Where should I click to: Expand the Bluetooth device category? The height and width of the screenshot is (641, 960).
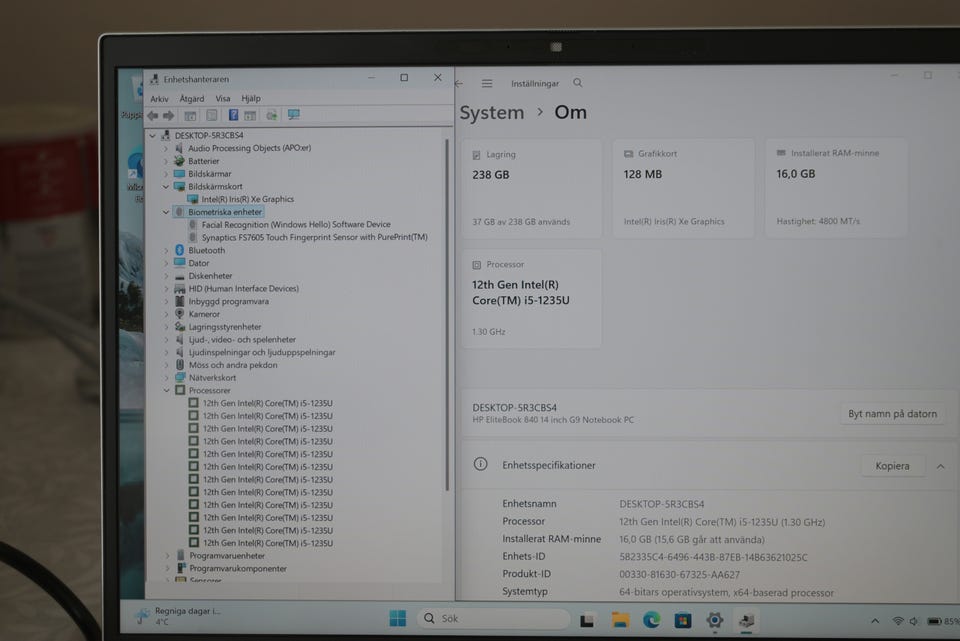[167, 251]
